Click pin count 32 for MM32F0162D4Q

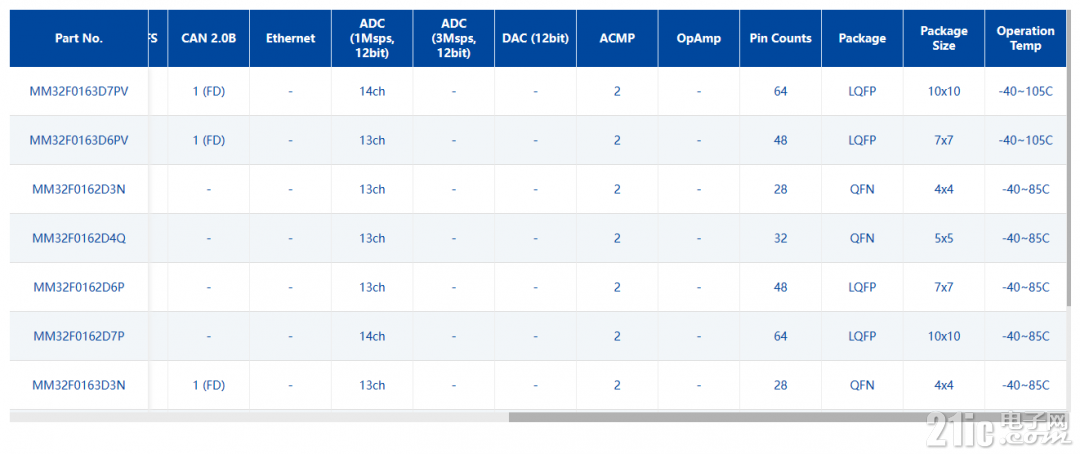[780, 238]
